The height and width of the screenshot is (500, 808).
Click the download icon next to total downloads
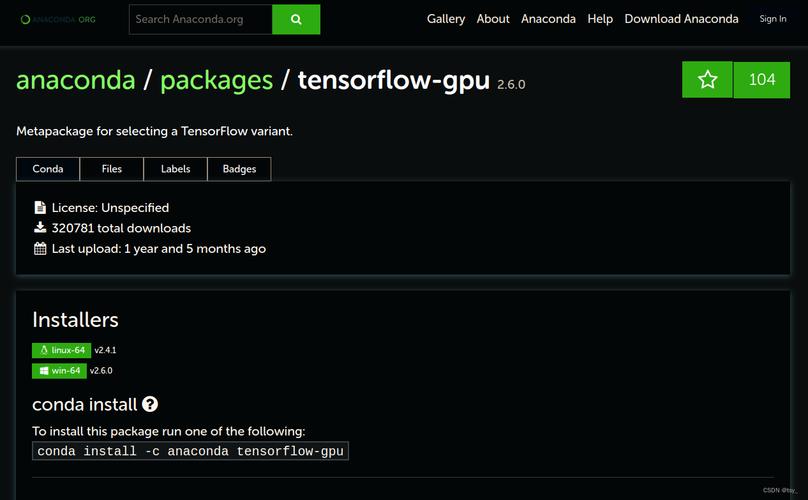click(x=40, y=227)
